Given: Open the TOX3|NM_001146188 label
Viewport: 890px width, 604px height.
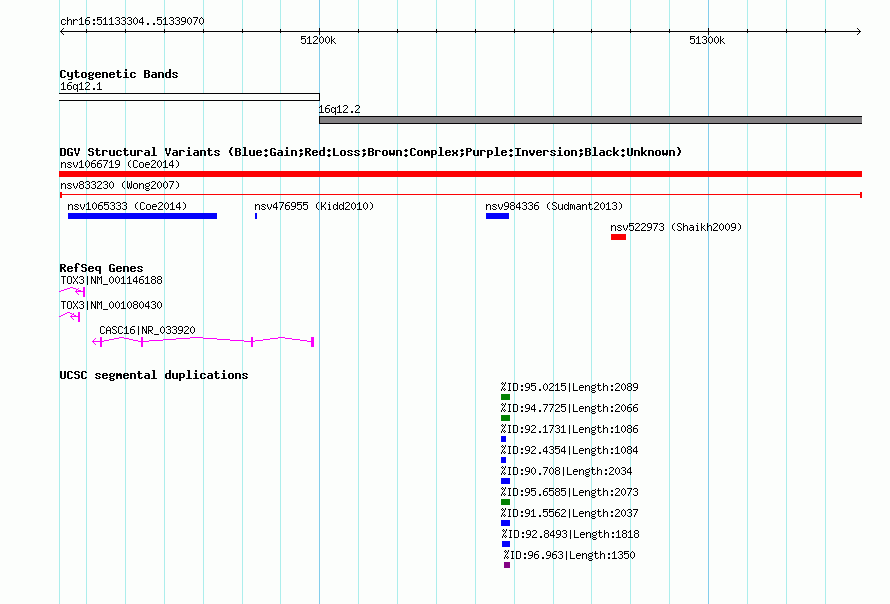Looking at the screenshot, I should 111,280.
